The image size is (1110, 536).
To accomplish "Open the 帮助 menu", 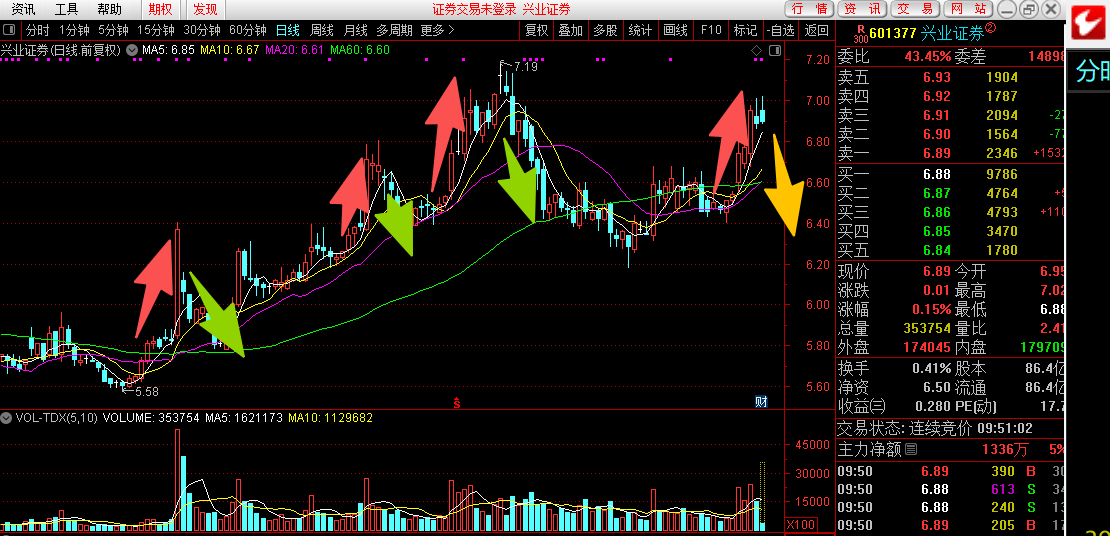I will coord(110,9).
